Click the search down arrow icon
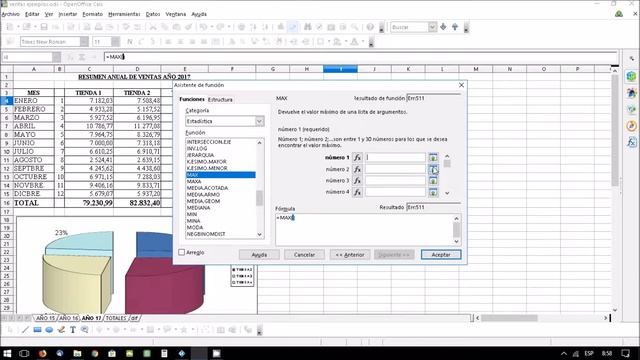Viewport: 640px width, 360px height. [x=443, y=27]
